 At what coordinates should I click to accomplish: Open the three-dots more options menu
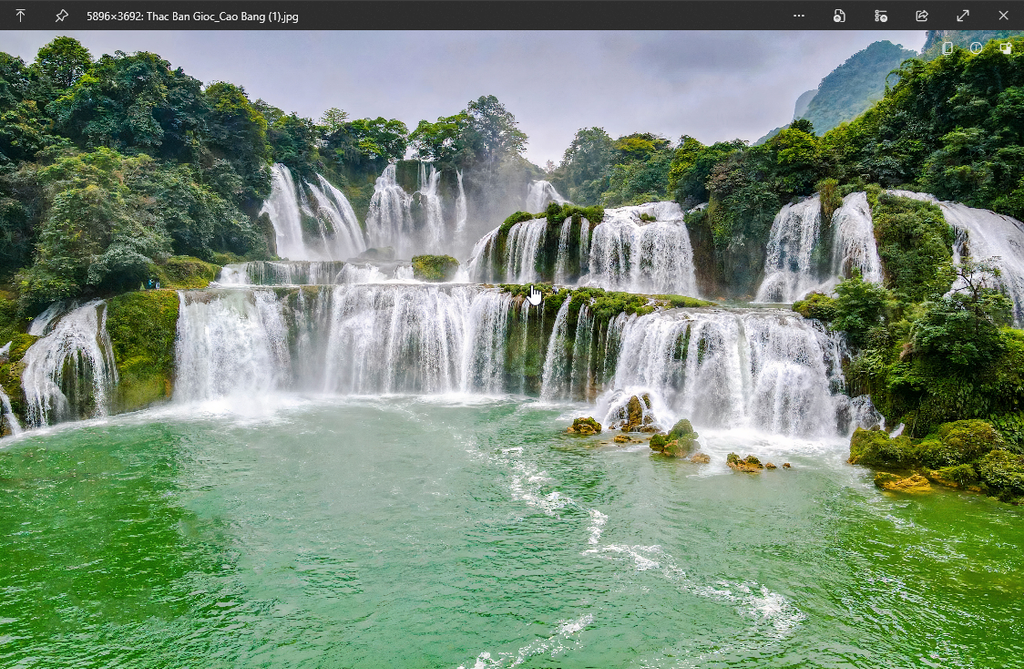[799, 16]
